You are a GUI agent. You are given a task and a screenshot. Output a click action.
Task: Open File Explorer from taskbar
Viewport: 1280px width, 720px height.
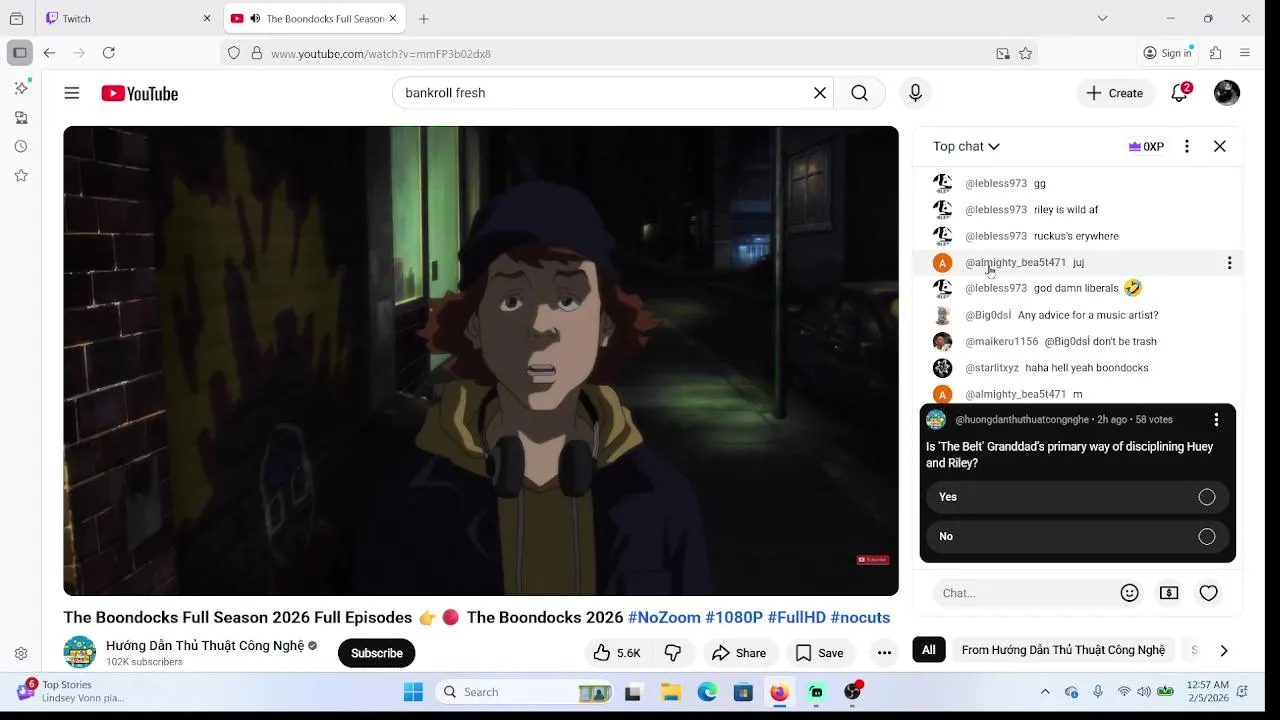click(671, 692)
